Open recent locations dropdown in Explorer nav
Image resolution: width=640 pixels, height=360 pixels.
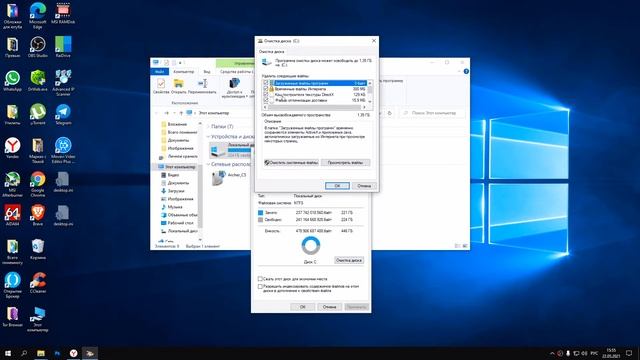pos(174,113)
